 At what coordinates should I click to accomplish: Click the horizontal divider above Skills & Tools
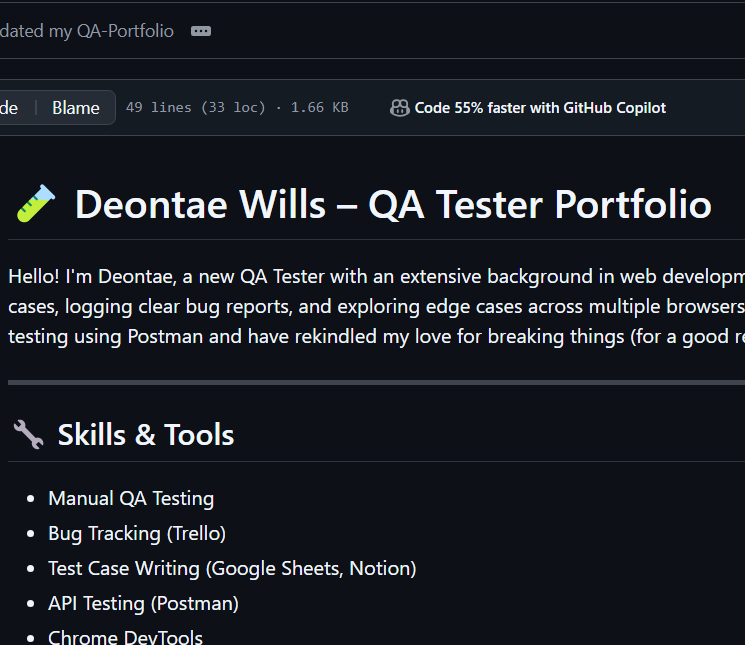375,382
